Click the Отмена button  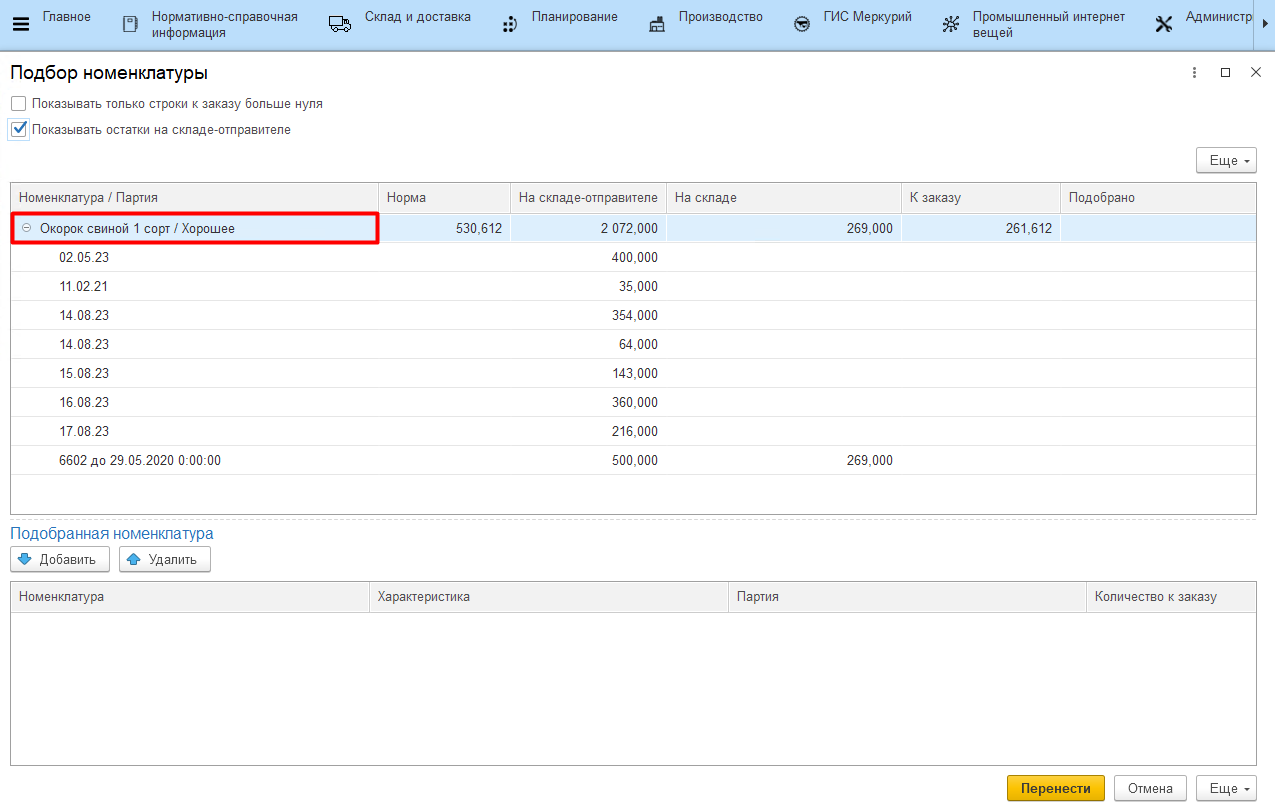point(1149,788)
